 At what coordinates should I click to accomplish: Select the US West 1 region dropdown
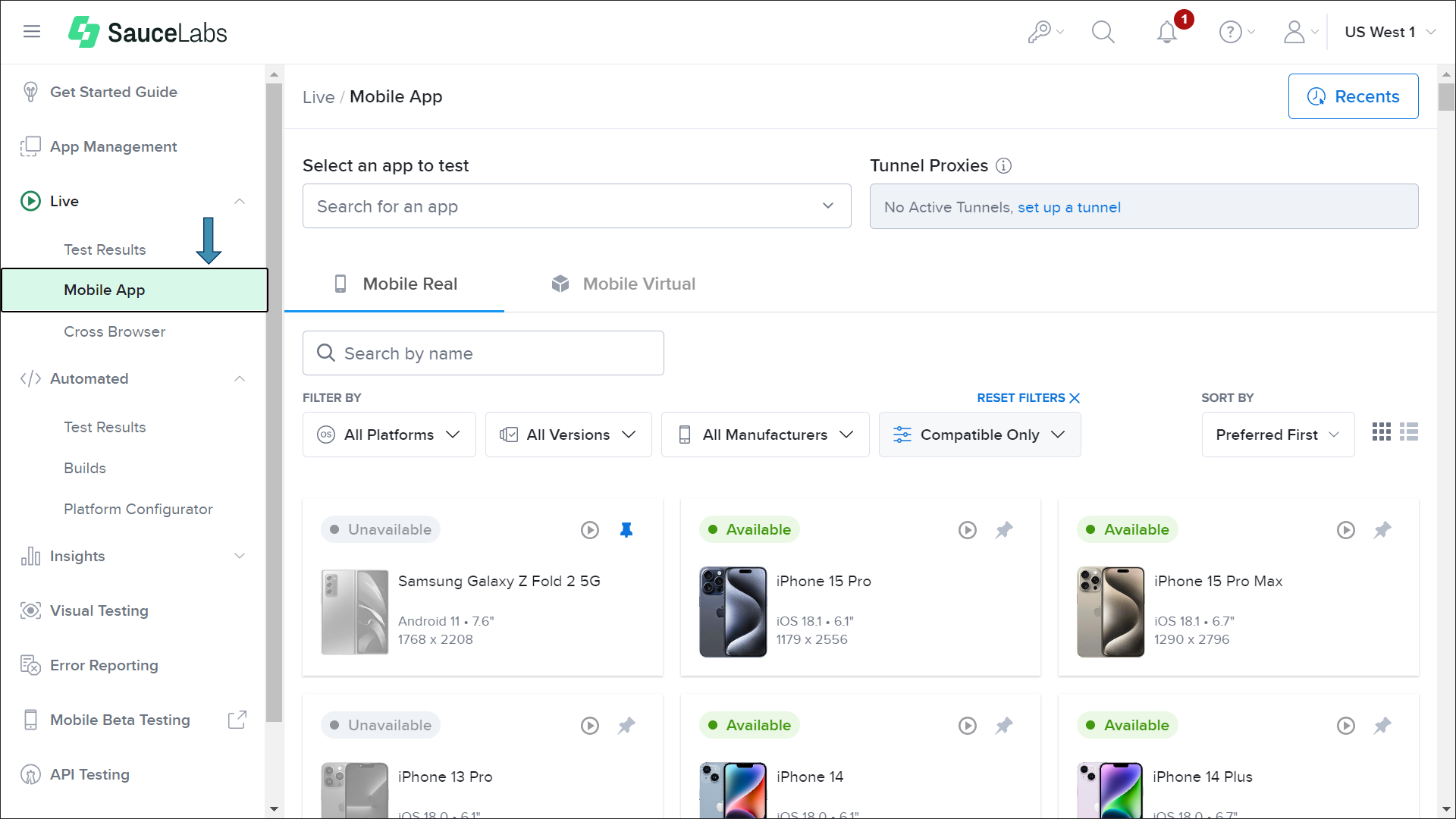pos(1390,32)
